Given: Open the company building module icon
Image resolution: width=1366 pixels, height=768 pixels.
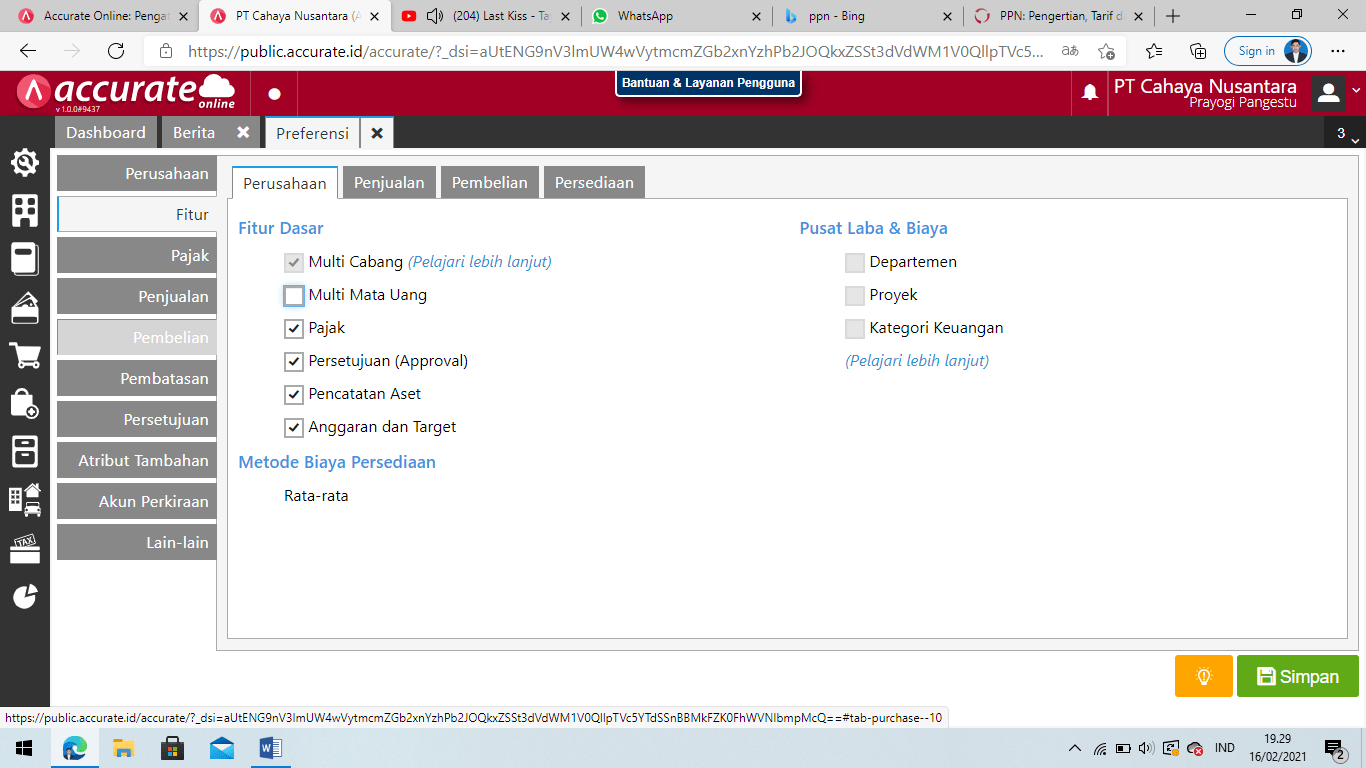Looking at the screenshot, I should click(25, 210).
